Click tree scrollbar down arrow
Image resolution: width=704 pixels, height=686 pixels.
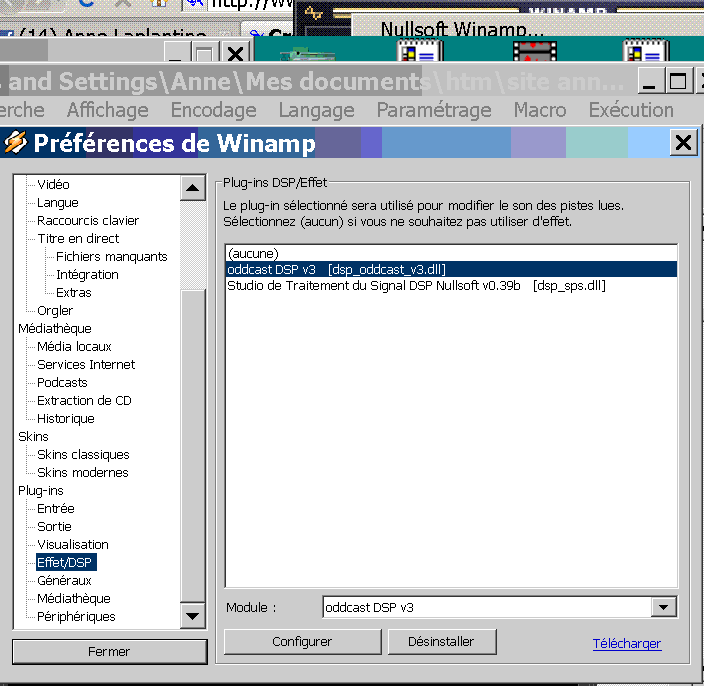coord(193,616)
